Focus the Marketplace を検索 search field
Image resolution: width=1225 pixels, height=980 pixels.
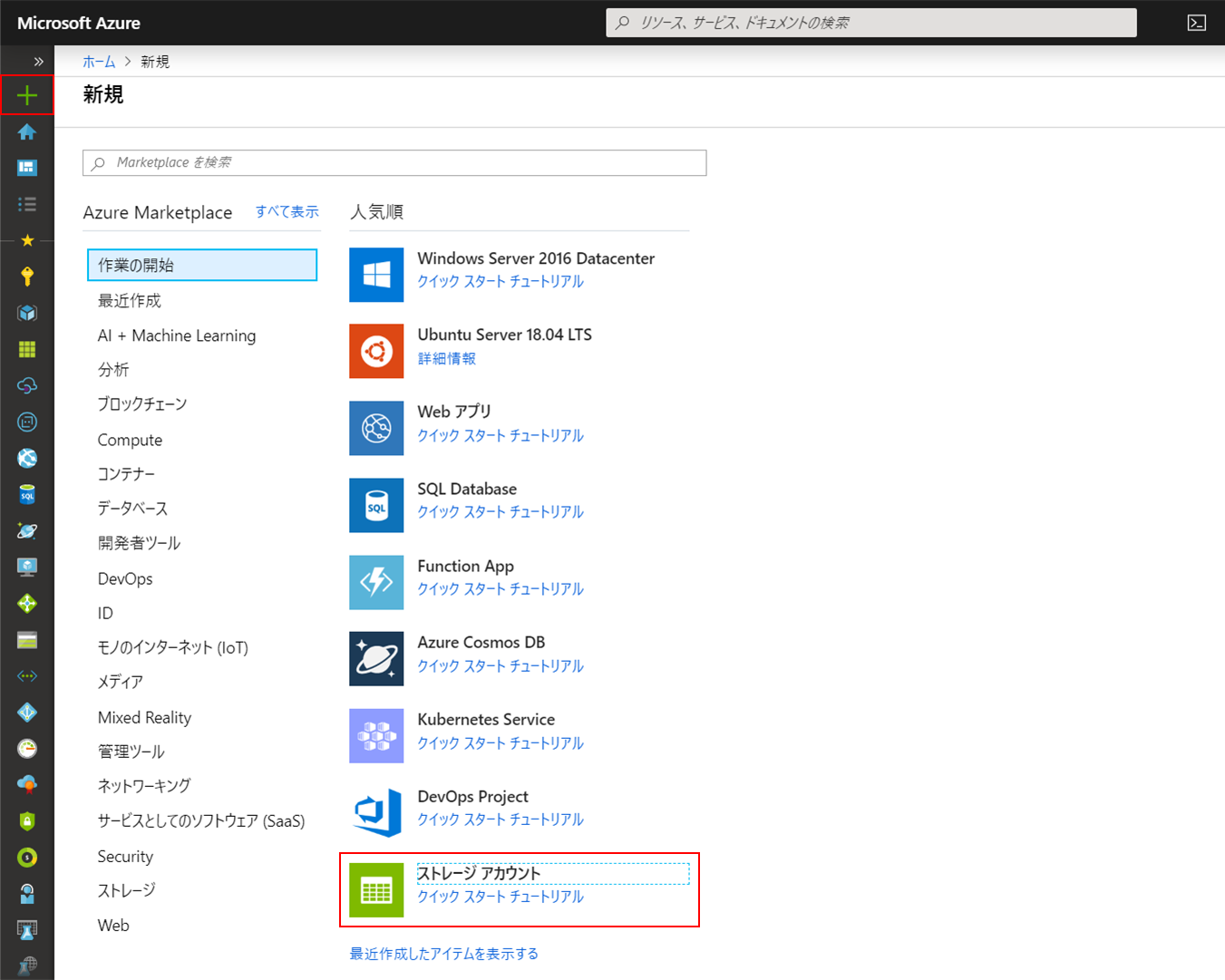(x=394, y=162)
